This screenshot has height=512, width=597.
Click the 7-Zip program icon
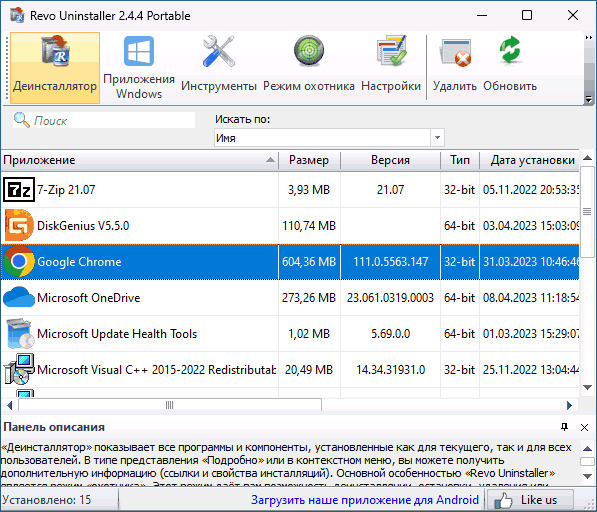[19, 190]
